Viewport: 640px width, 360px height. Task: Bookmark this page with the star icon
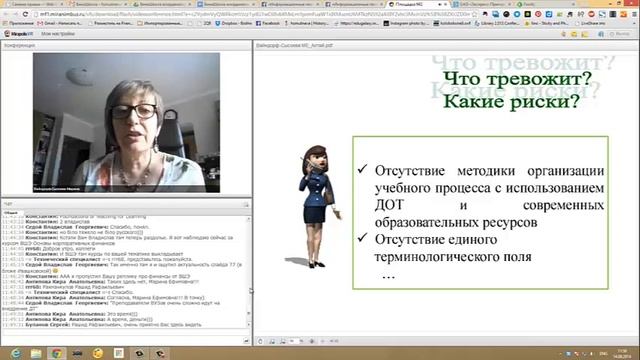[x=475, y=14]
